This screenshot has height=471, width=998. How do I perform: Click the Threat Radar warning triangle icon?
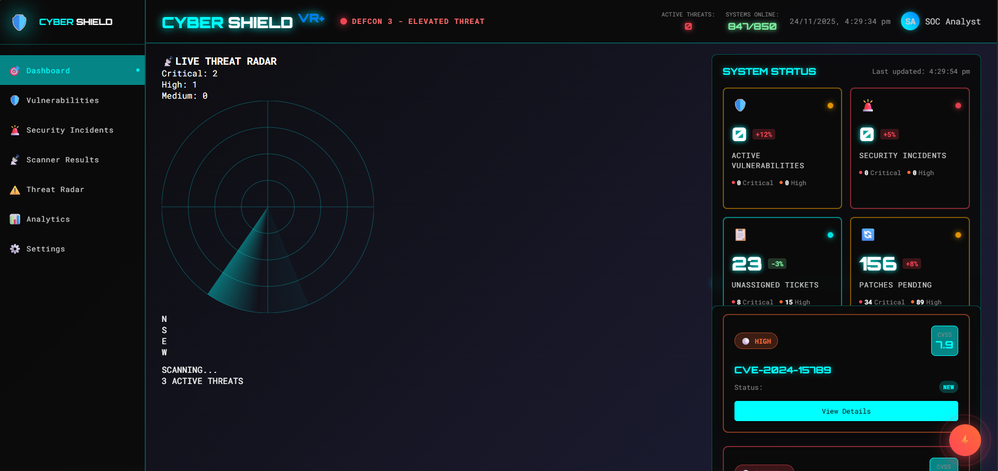coord(15,190)
